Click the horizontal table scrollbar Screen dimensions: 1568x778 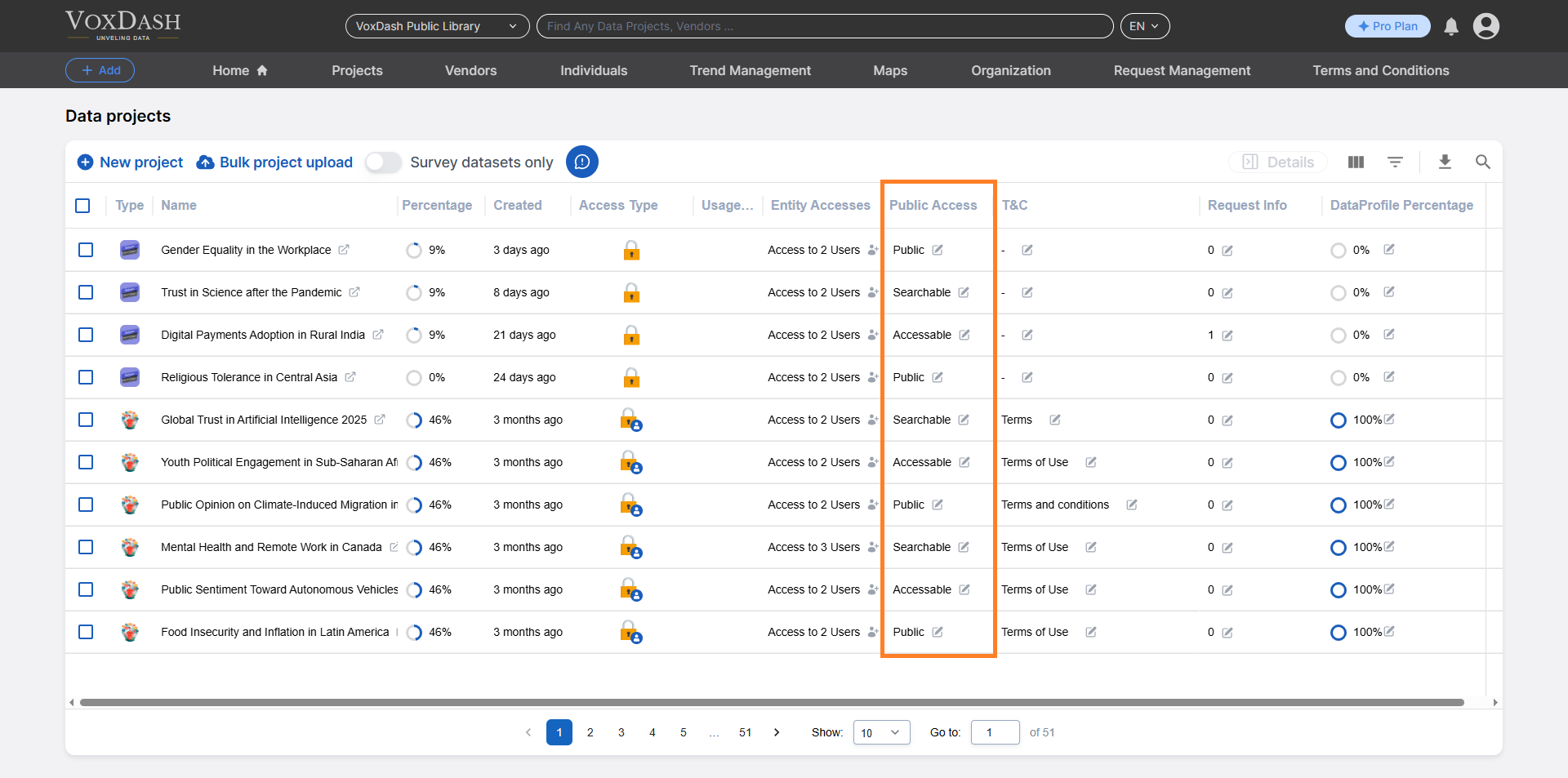point(771,702)
